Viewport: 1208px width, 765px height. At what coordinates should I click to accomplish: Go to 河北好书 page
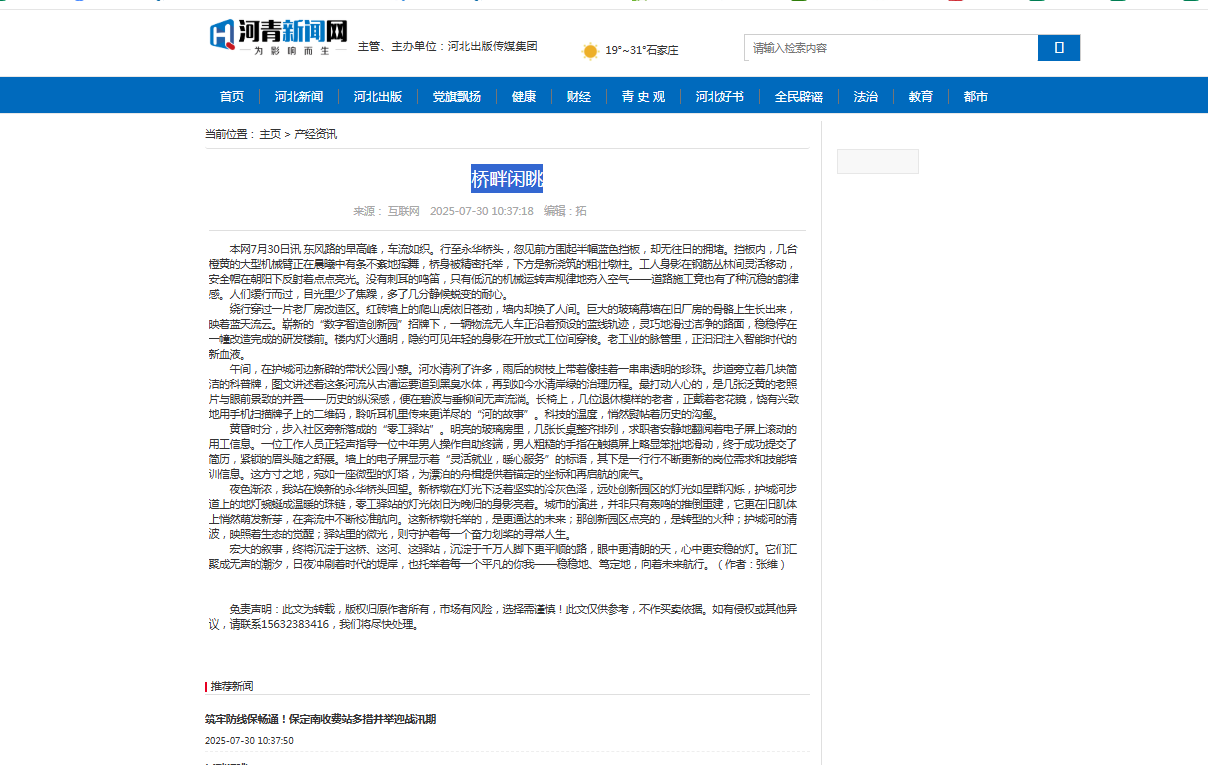[720, 97]
